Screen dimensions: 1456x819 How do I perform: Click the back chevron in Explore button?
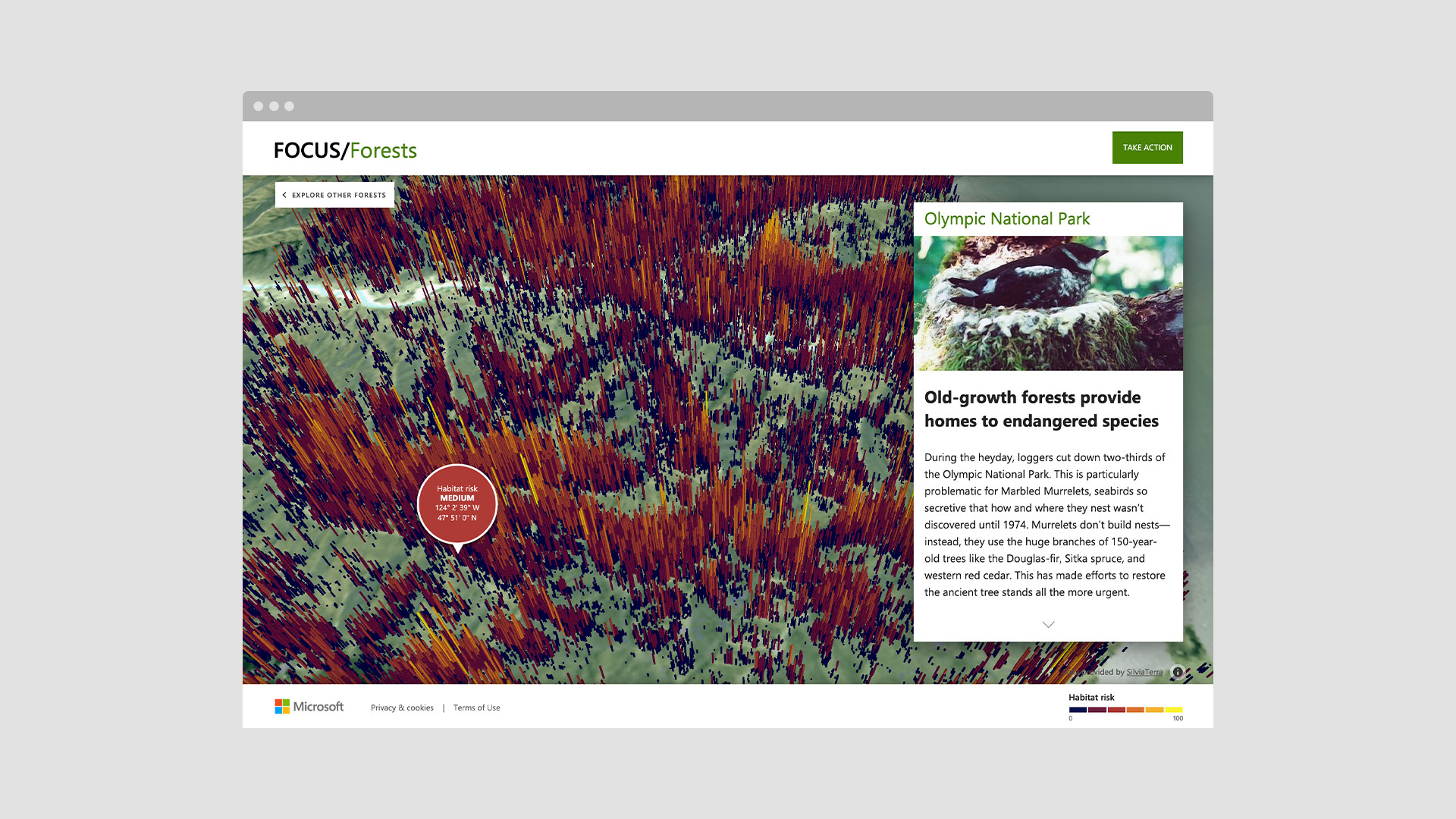click(x=284, y=195)
